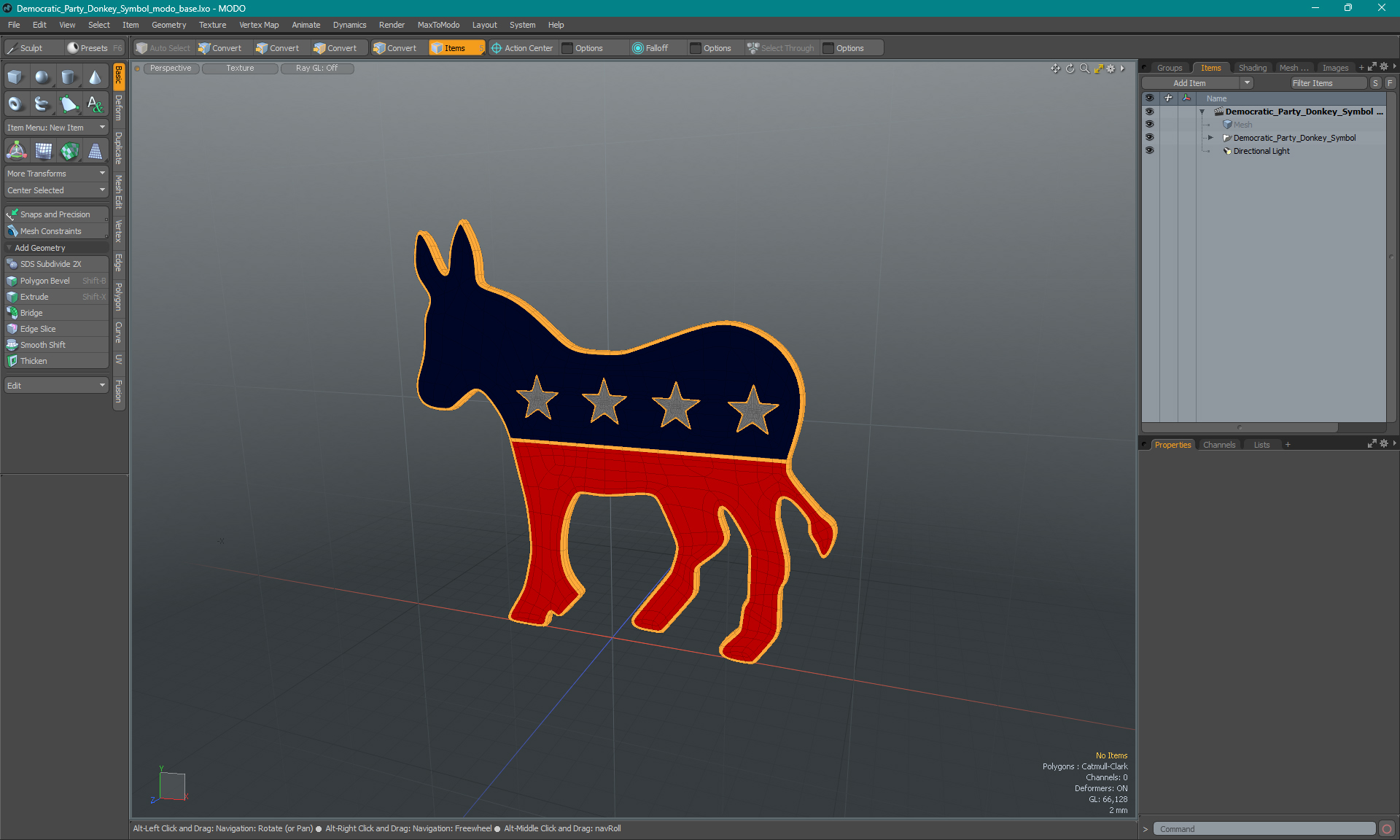Open viewport settings gear icon
1400x840 pixels.
[x=1111, y=69]
